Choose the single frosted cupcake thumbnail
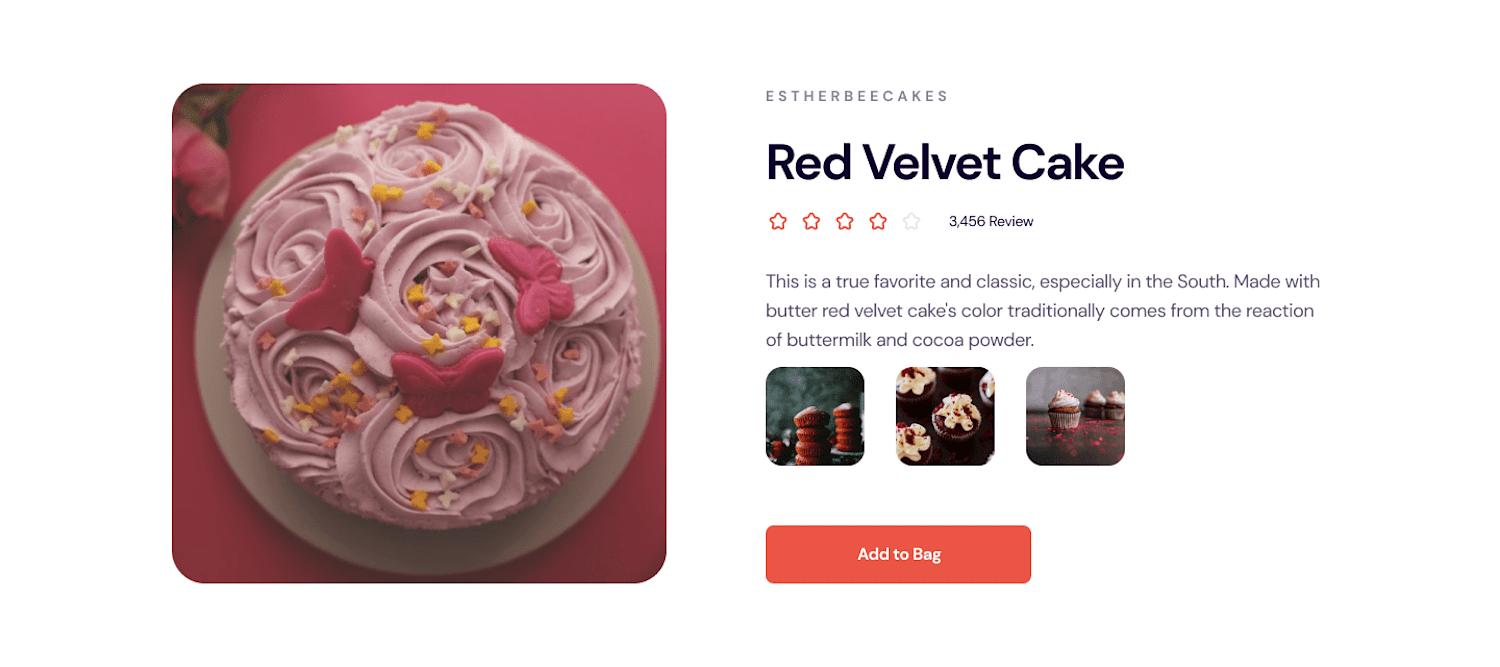This screenshot has width=1500, height=667. 1075,416
